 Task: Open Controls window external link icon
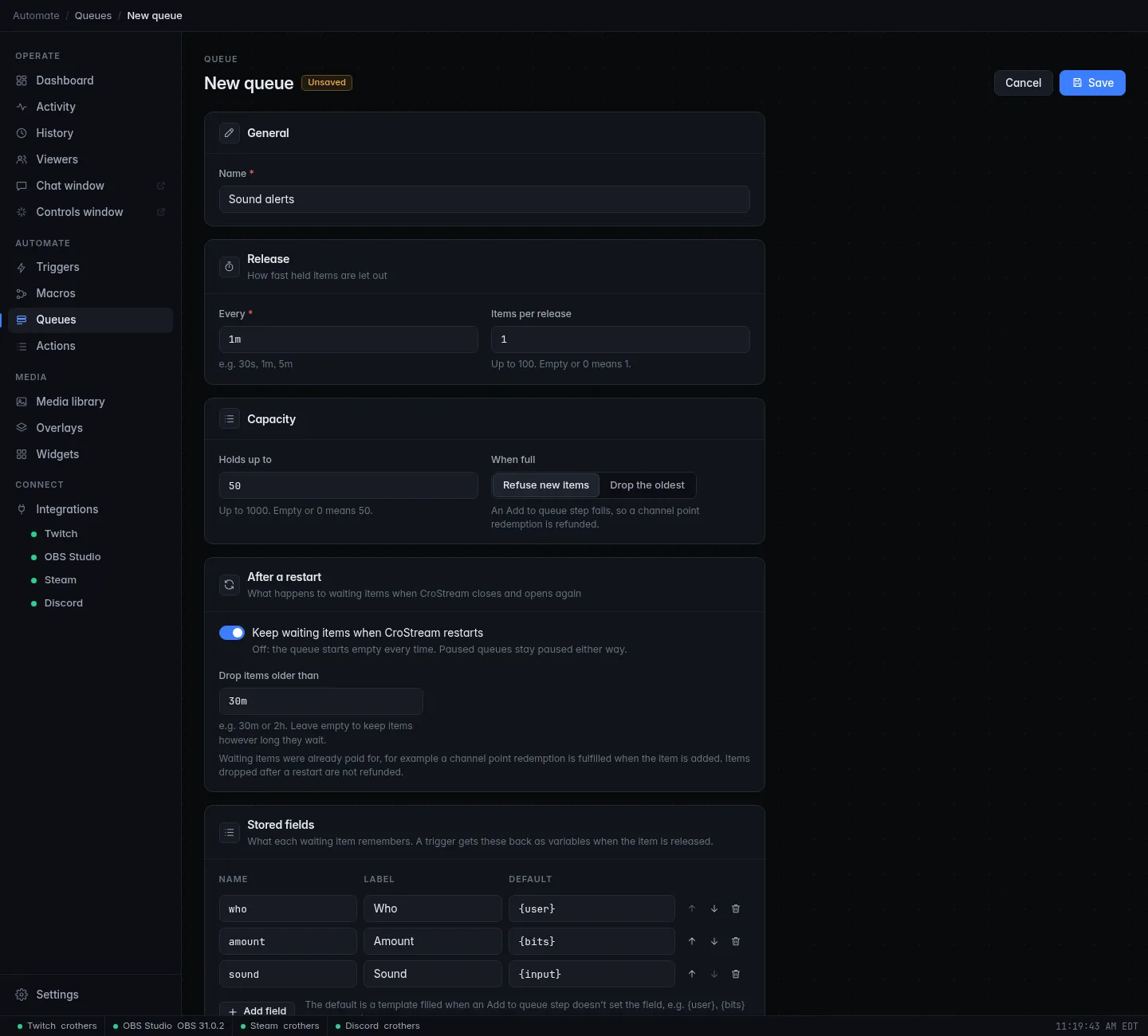(161, 212)
